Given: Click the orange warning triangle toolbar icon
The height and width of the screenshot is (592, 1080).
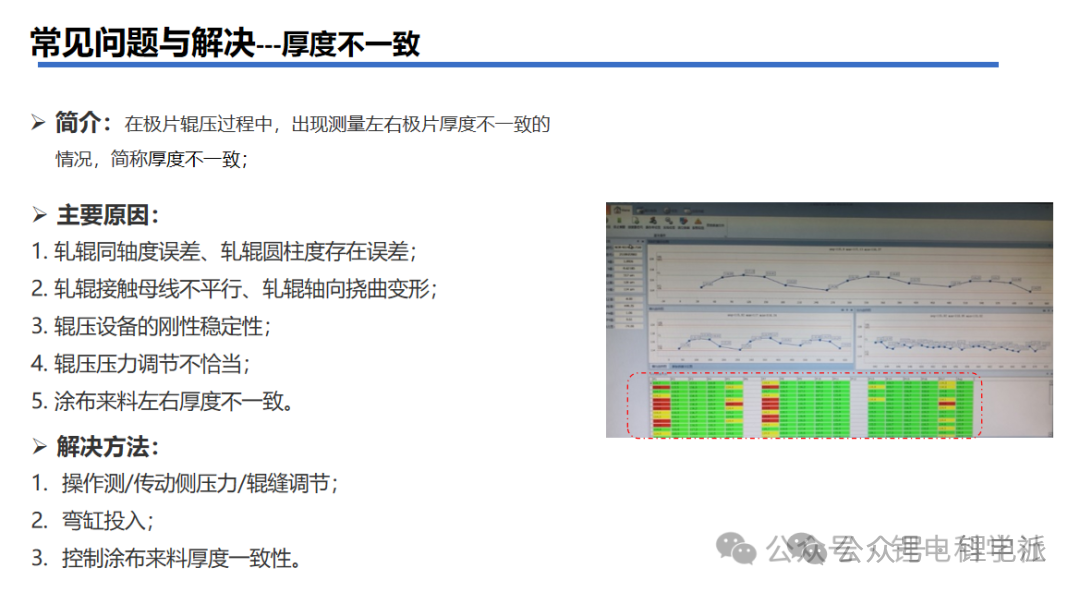Looking at the screenshot, I should point(698,219).
